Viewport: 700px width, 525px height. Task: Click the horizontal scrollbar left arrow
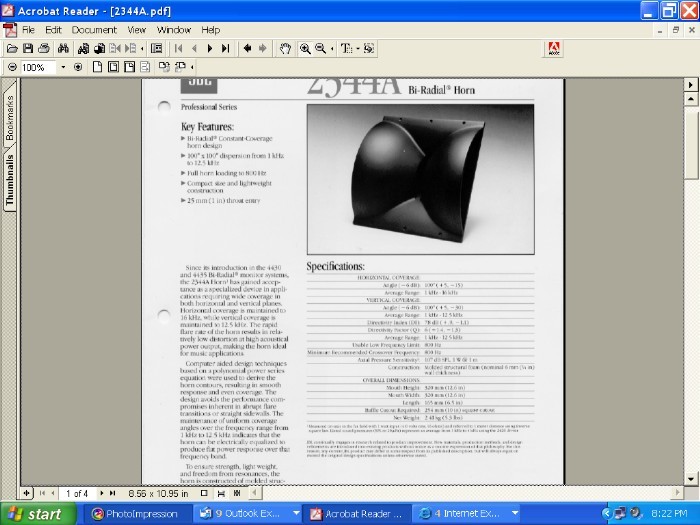[255, 493]
